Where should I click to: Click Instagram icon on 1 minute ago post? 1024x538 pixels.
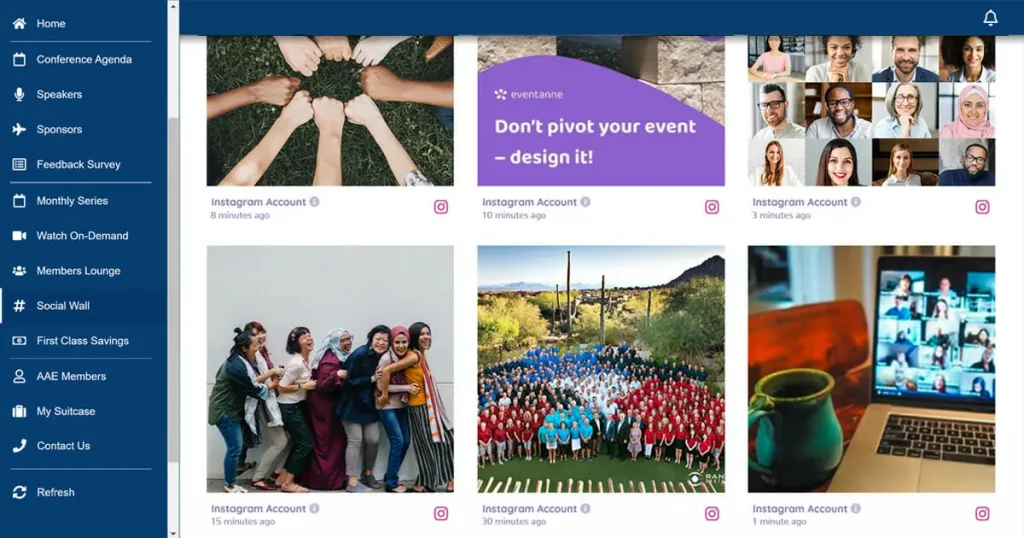(x=982, y=514)
